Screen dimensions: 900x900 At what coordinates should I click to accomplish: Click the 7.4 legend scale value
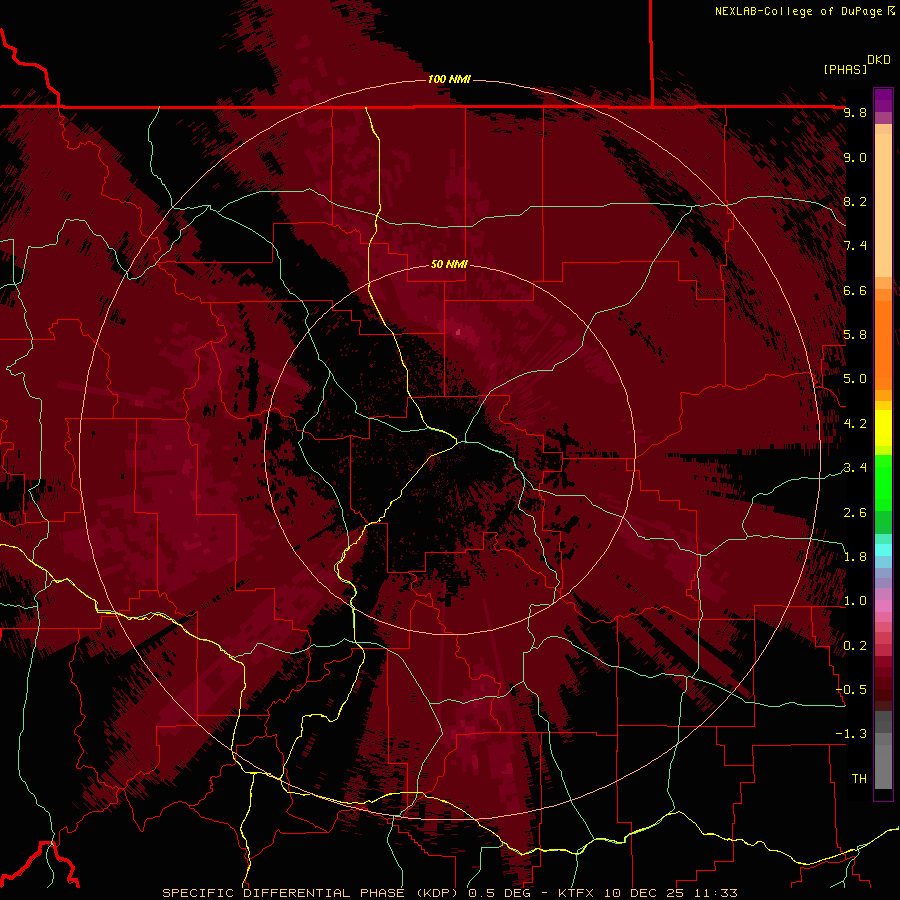(855, 246)
